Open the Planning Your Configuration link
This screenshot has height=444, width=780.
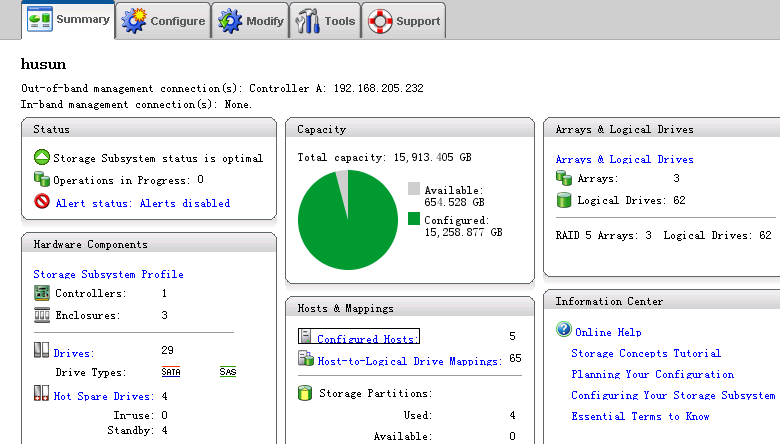click(x=653, y=374)
